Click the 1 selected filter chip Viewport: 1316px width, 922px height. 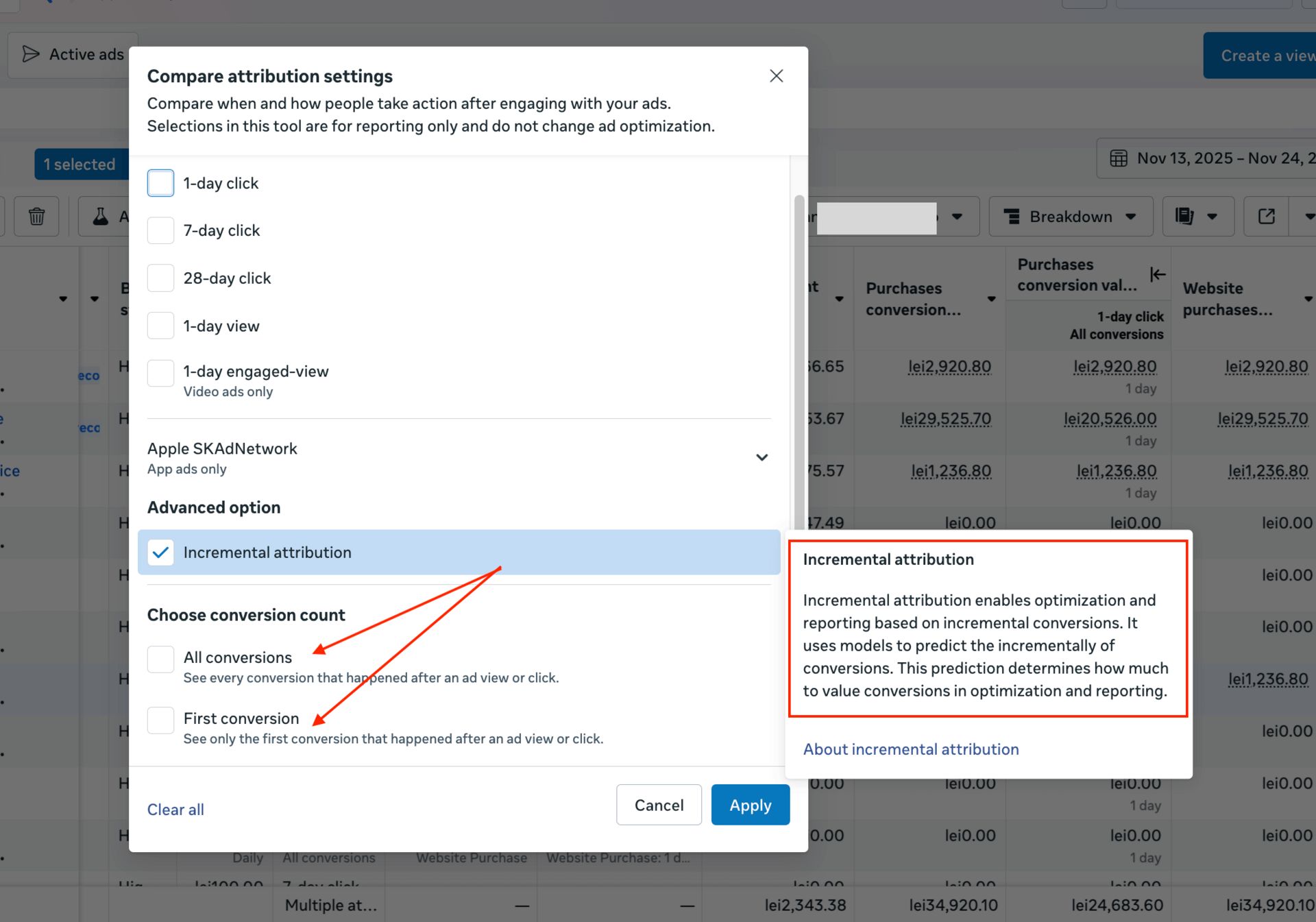(80, 165)
